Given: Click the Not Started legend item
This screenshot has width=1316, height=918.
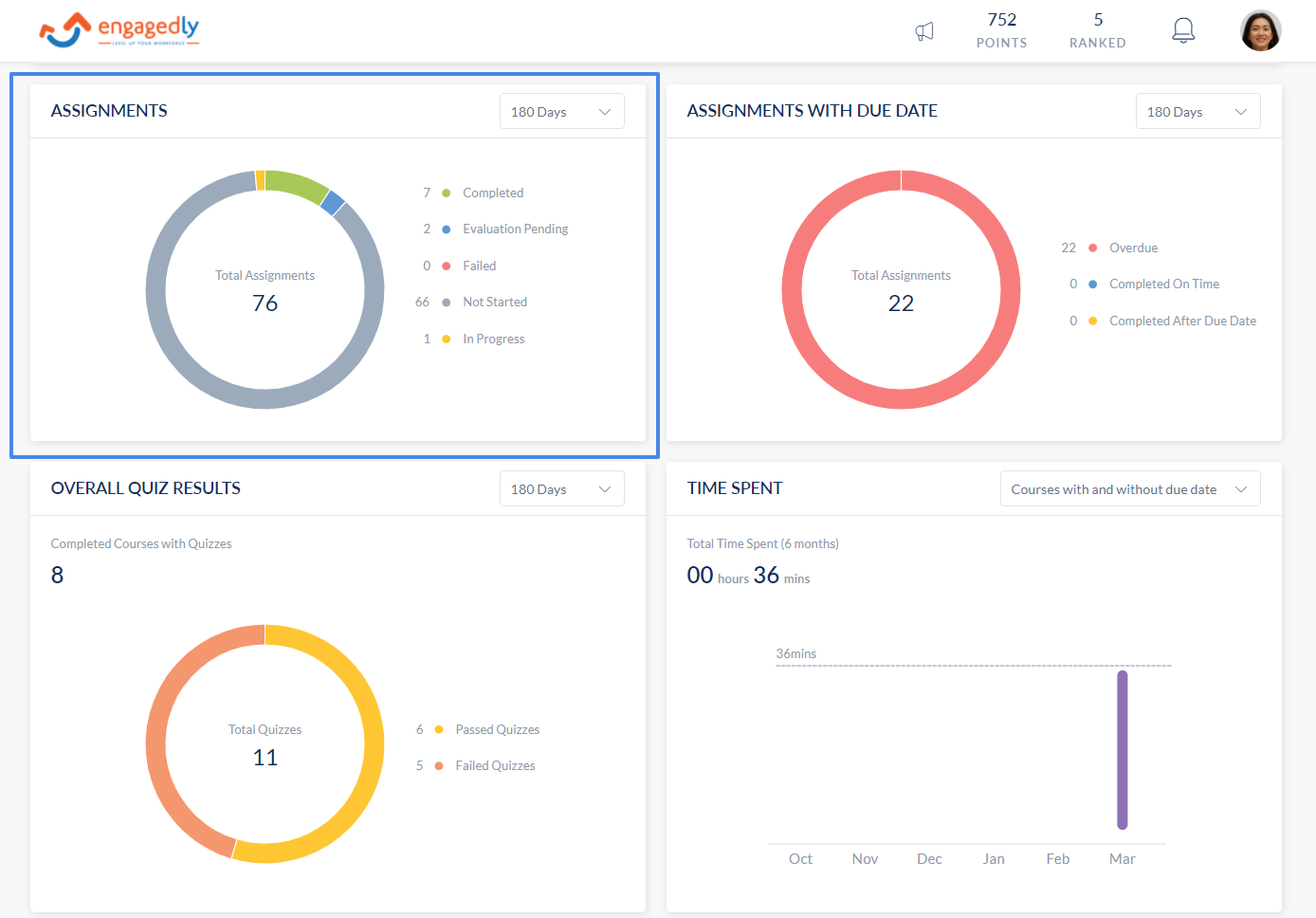Looking at the screenshot, I should pyautogui.click(x=471, y=302).
